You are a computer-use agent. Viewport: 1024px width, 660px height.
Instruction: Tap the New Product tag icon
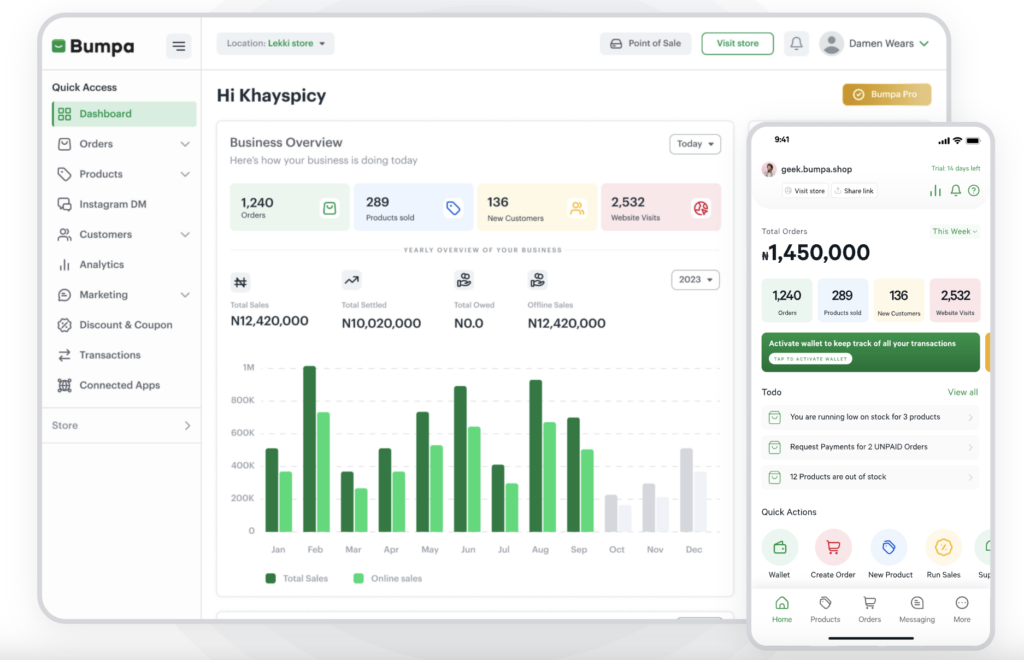[x=889, y=548]
